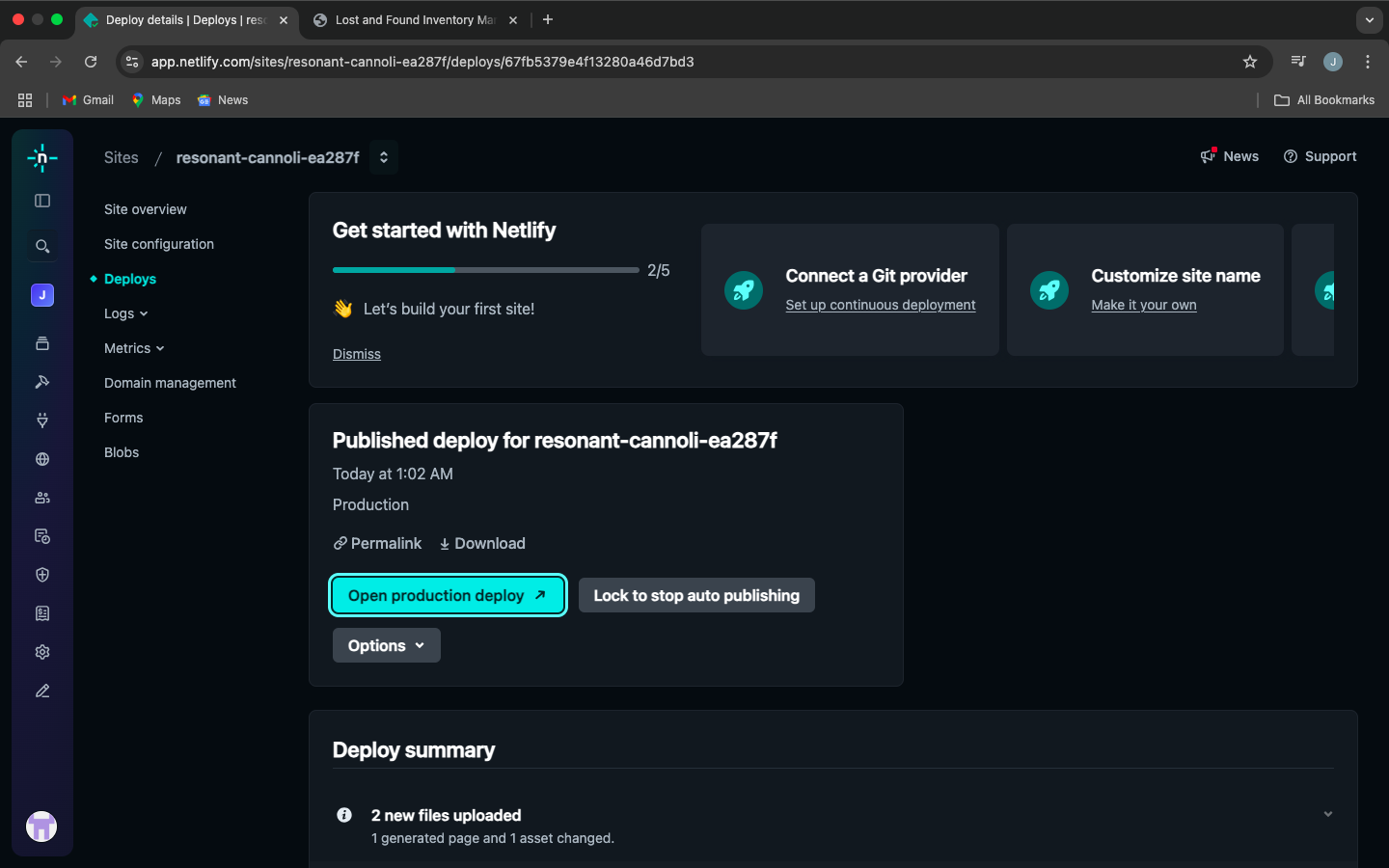Open the audit log document icon
This screenshot has width=1389, height=868.
(x=42, y=536)
